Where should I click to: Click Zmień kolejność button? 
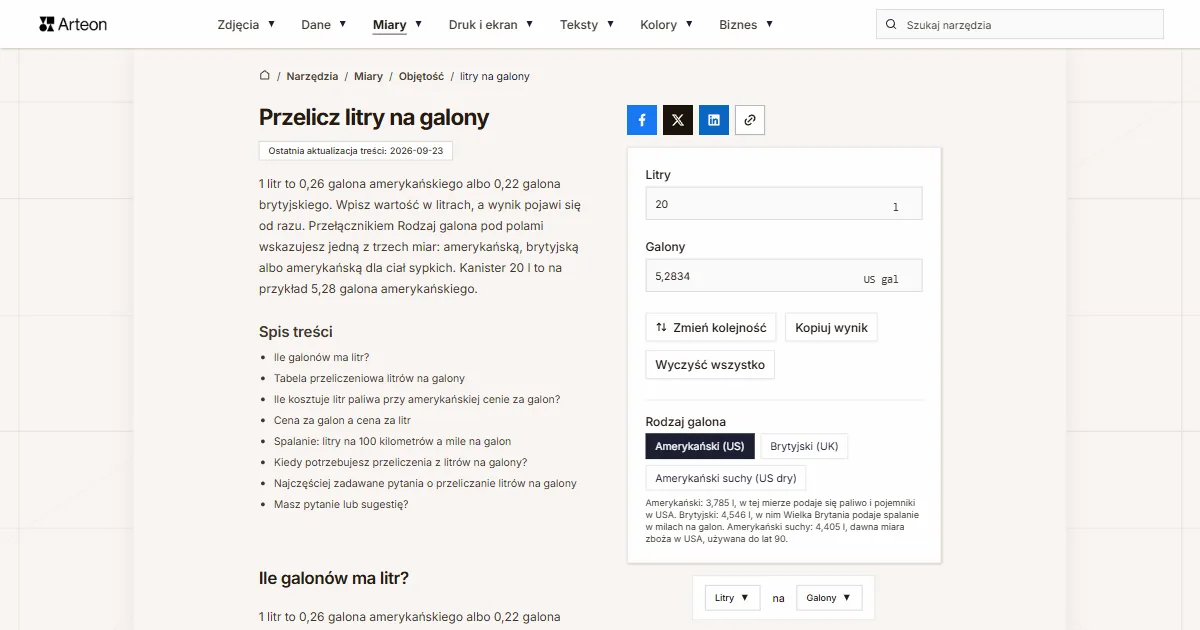[711, 327]
